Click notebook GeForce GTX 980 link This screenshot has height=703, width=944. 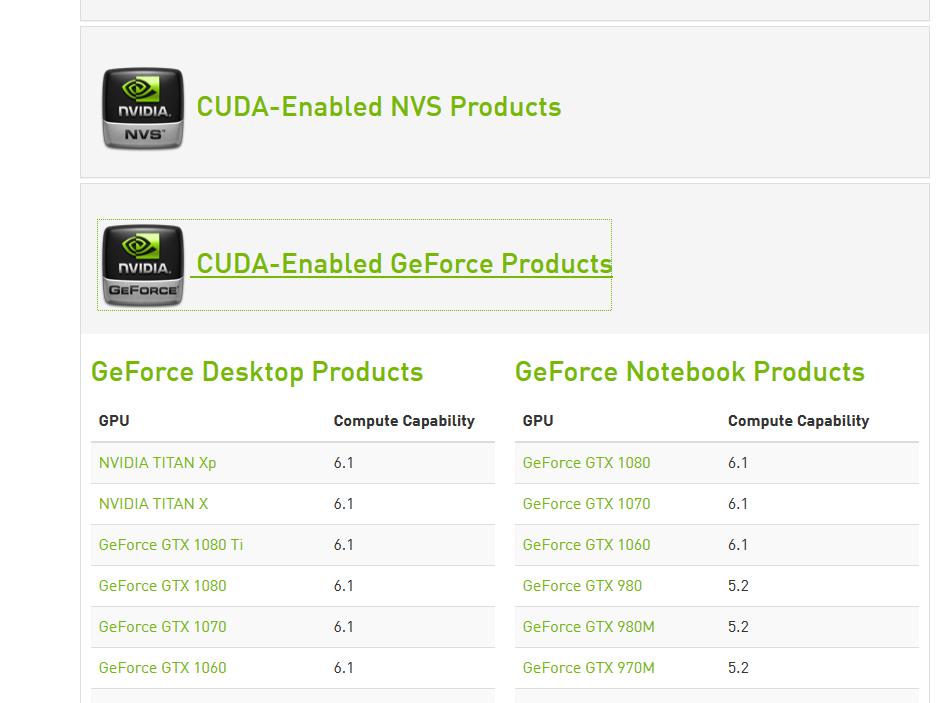coord(582,586)
